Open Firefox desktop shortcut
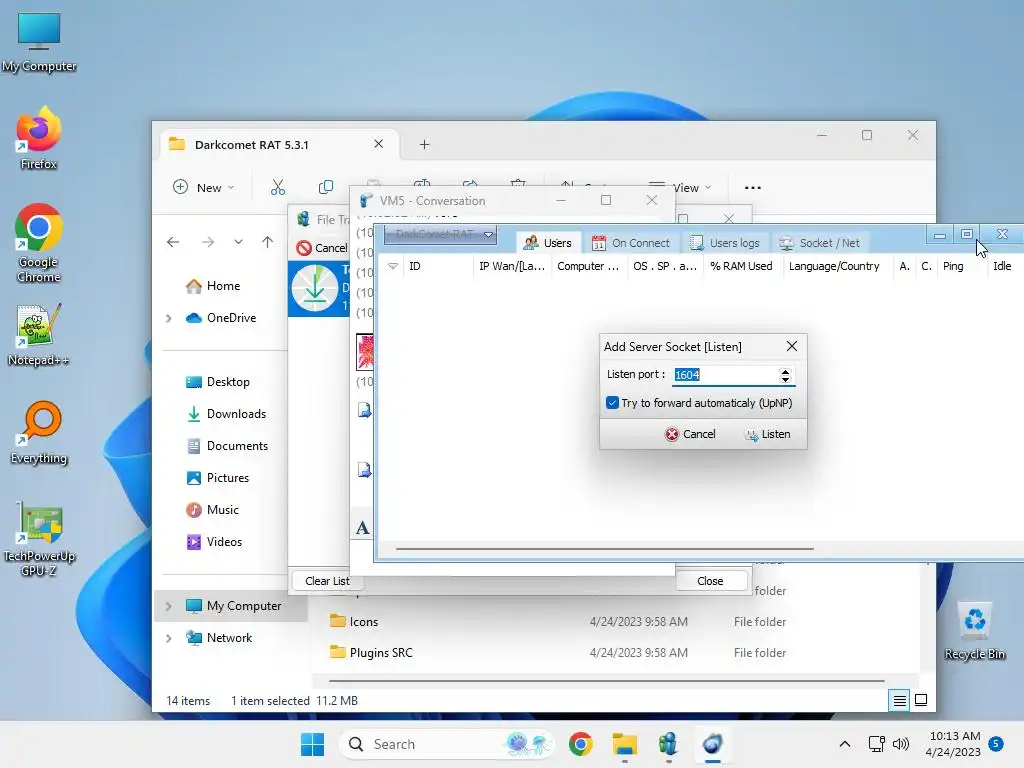This screenshot has height=768, width=1024. [39, 138]
